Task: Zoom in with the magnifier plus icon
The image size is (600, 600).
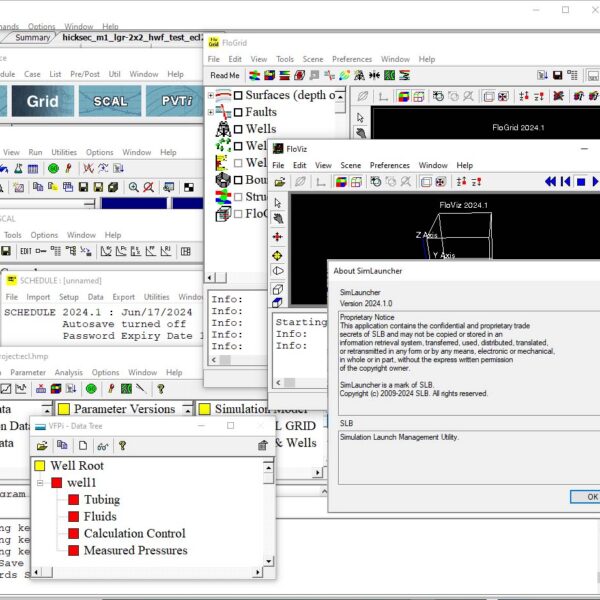Action: click(134, 187)
